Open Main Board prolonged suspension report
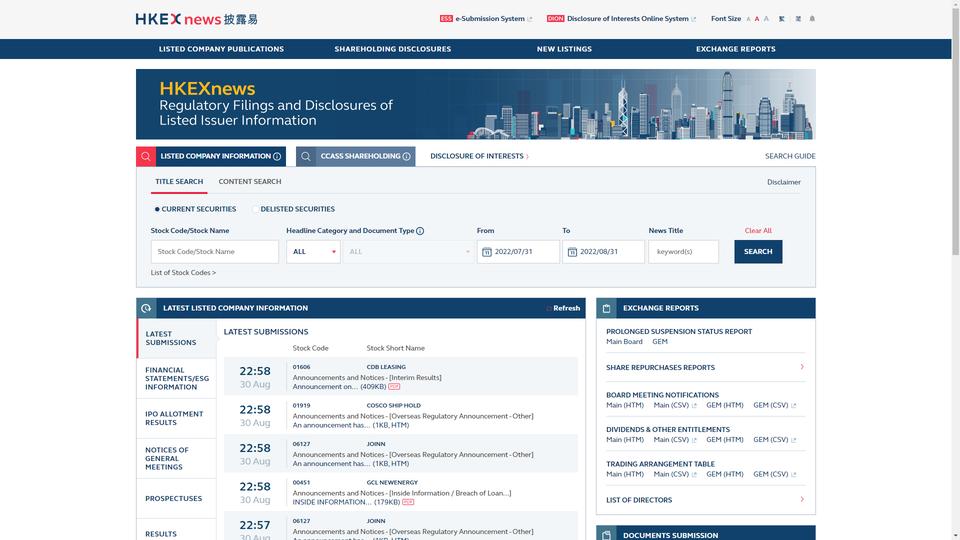Image resolution: width=960 pixels, height=540 pixels. (x=624, y=342)
